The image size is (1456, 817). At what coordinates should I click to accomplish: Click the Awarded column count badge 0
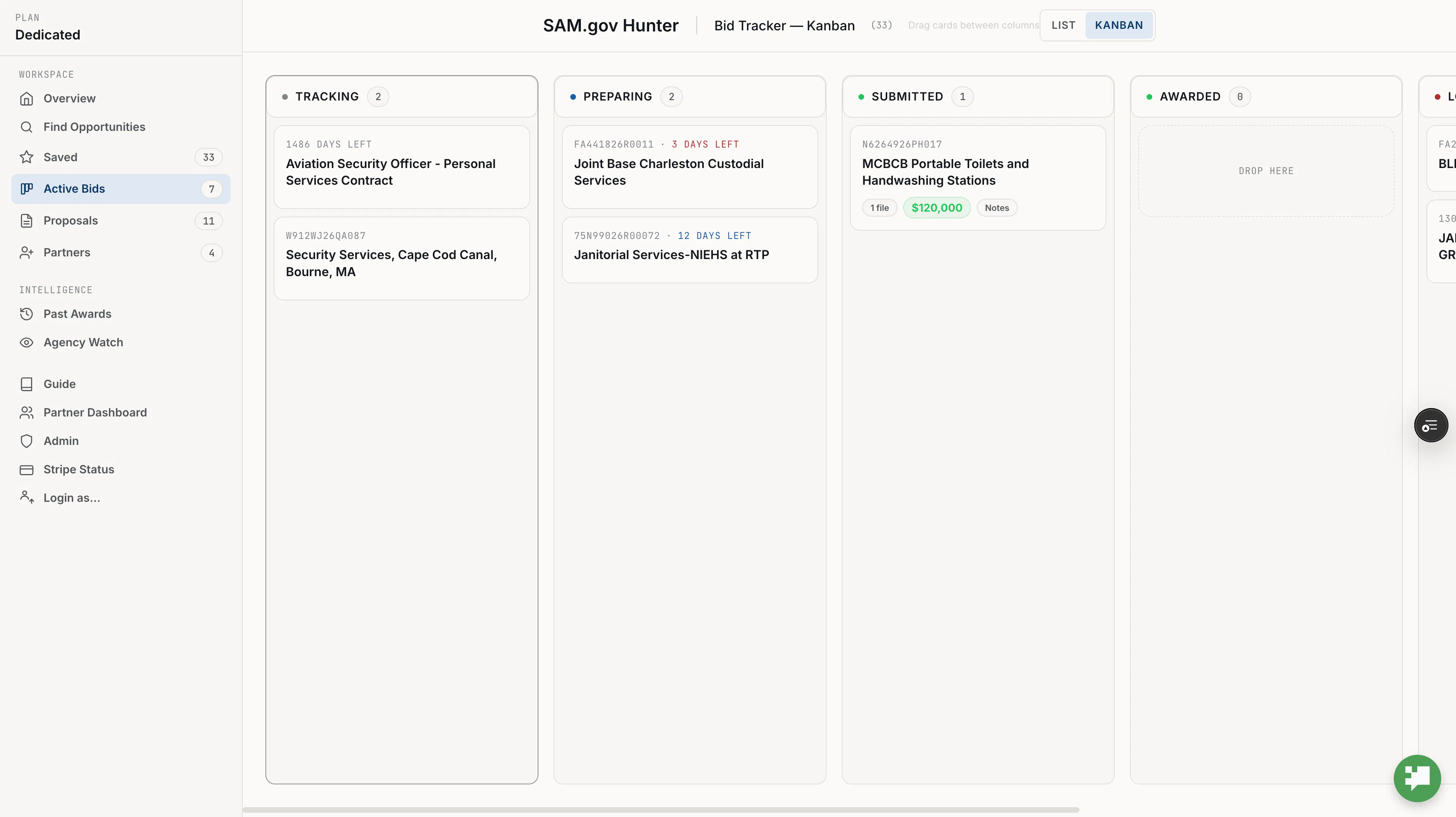(x=1239, y=97)
